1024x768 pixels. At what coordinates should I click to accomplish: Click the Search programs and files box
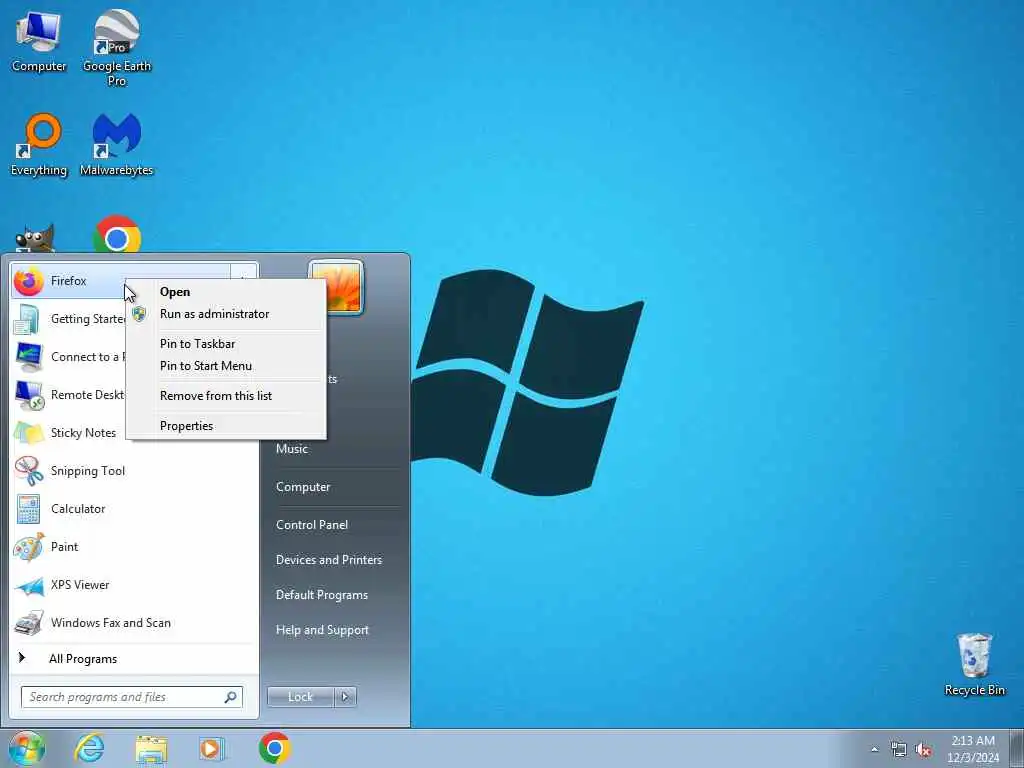[x=131, y=697]
